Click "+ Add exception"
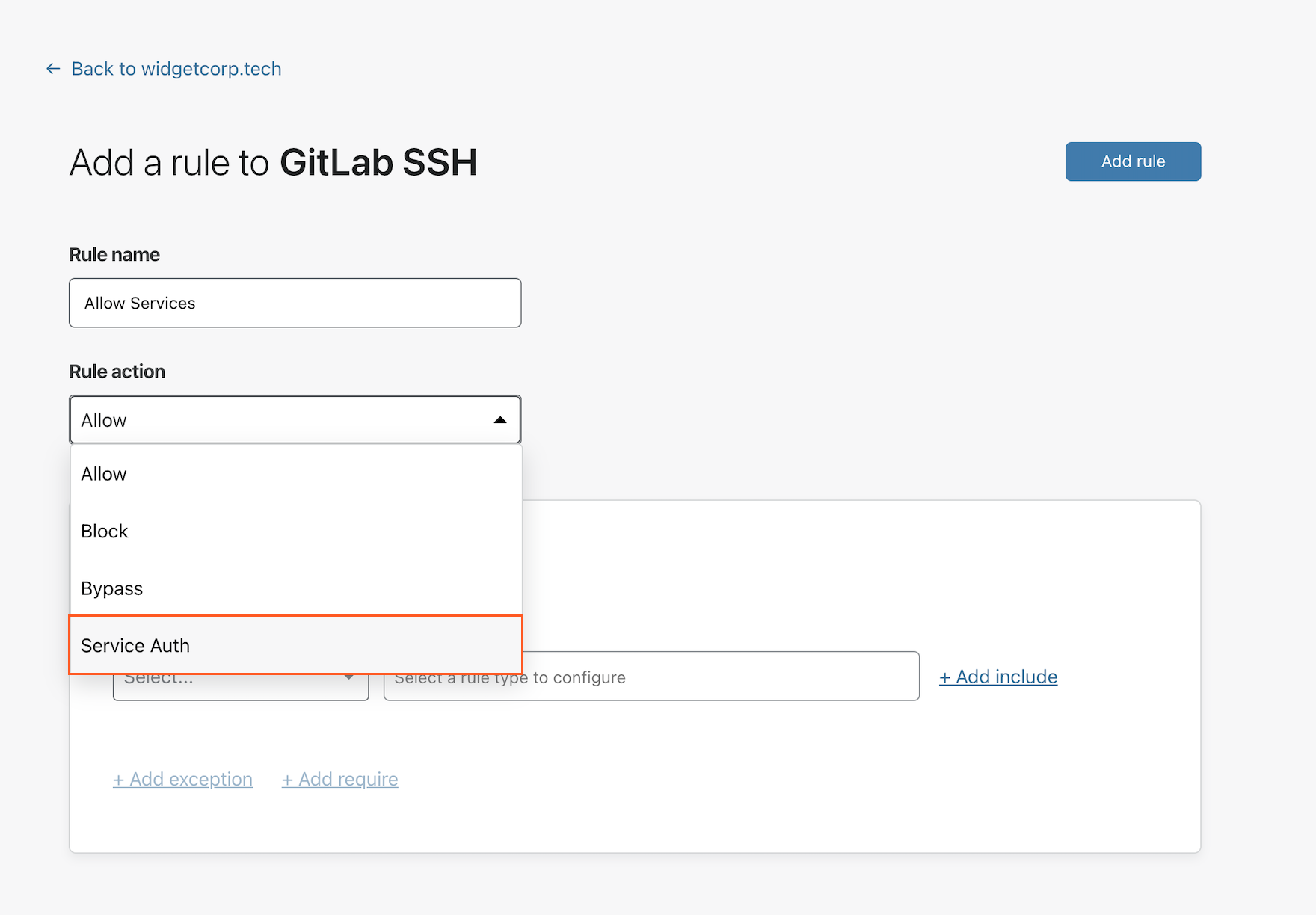 pyautogui.click(x=182, y=779)
